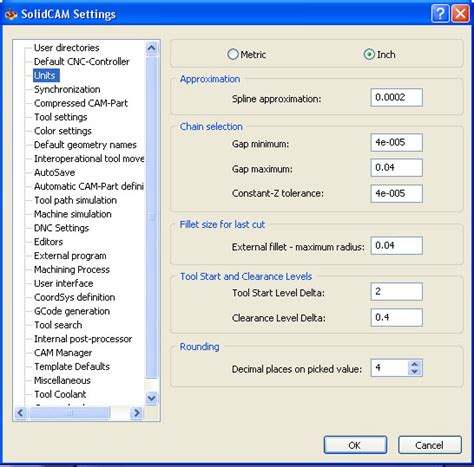Viewport: 474px width, 467px height.
Task: Open Machine simulation settings
Action: point(73,214)
